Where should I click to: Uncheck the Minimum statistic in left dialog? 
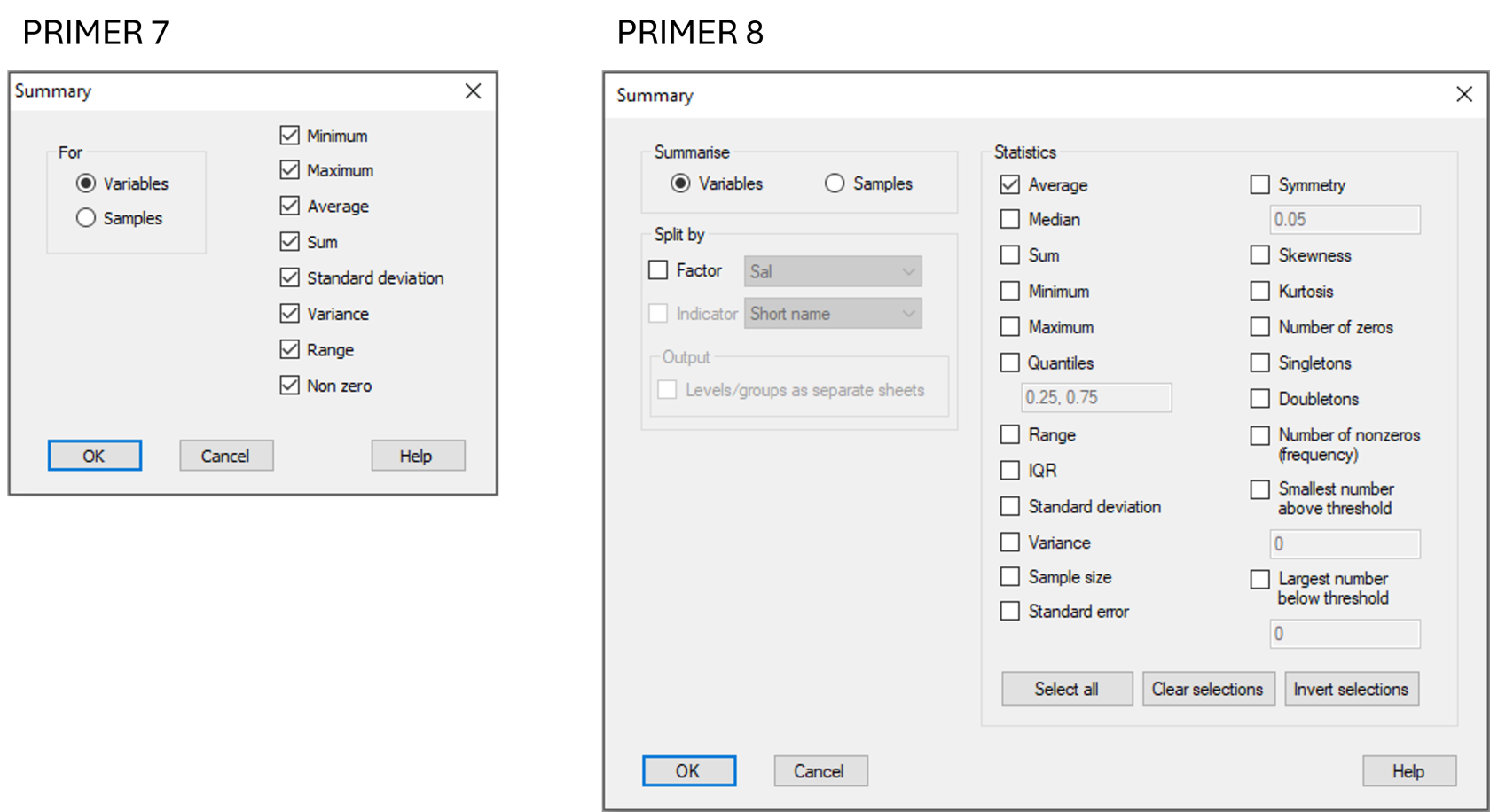(290, 135)
